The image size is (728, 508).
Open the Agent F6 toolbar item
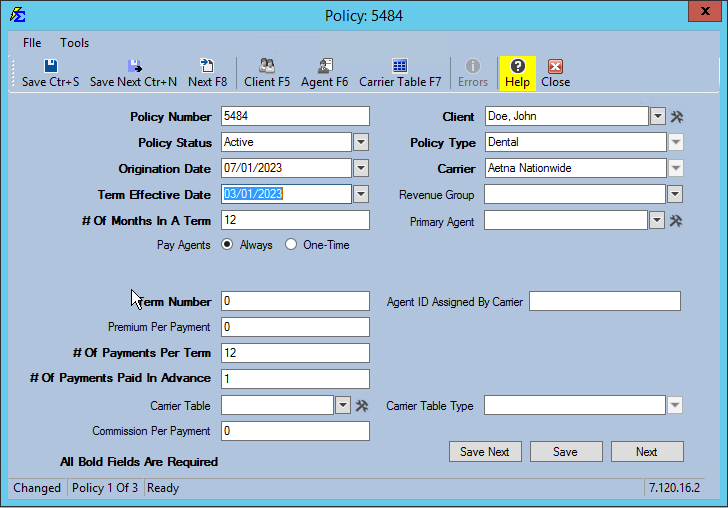coord(325,73)
